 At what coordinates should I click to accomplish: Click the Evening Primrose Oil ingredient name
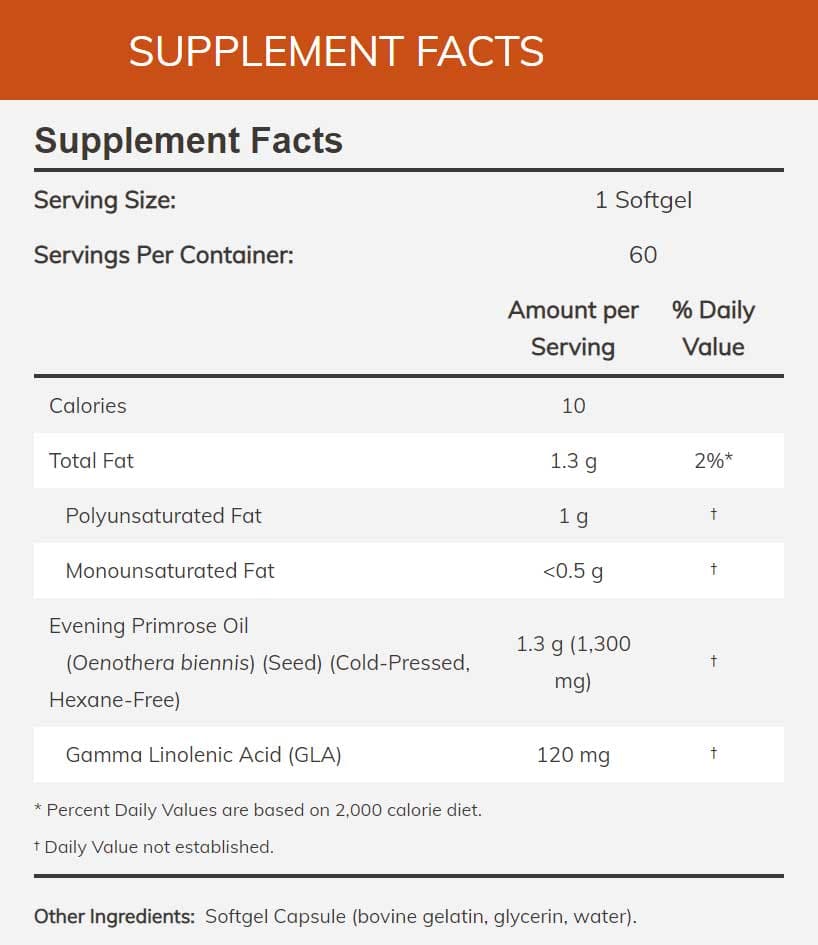(149, 626)
